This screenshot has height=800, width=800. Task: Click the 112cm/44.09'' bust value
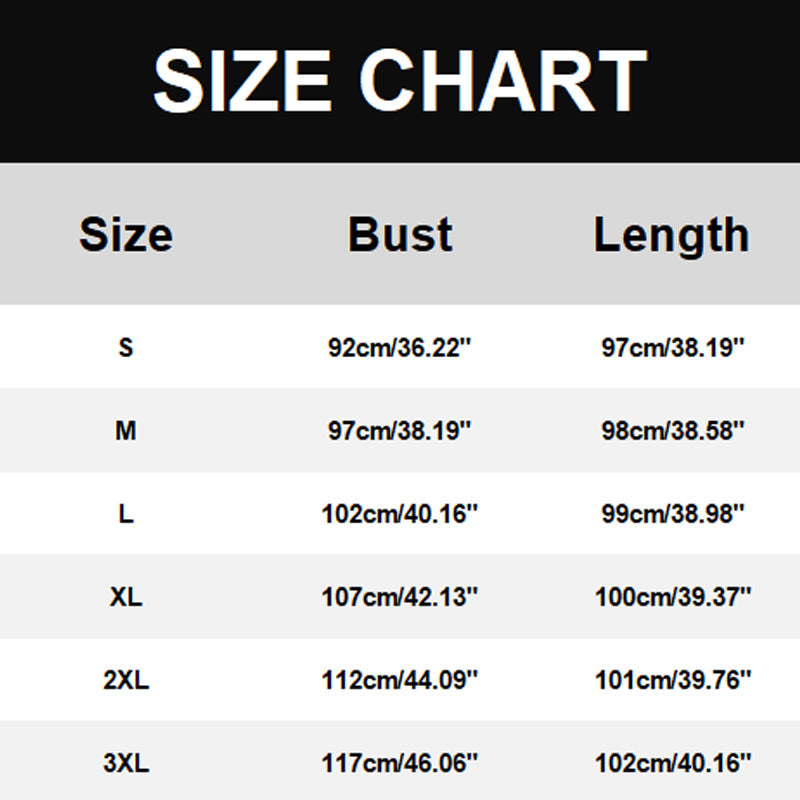(400, 681)
